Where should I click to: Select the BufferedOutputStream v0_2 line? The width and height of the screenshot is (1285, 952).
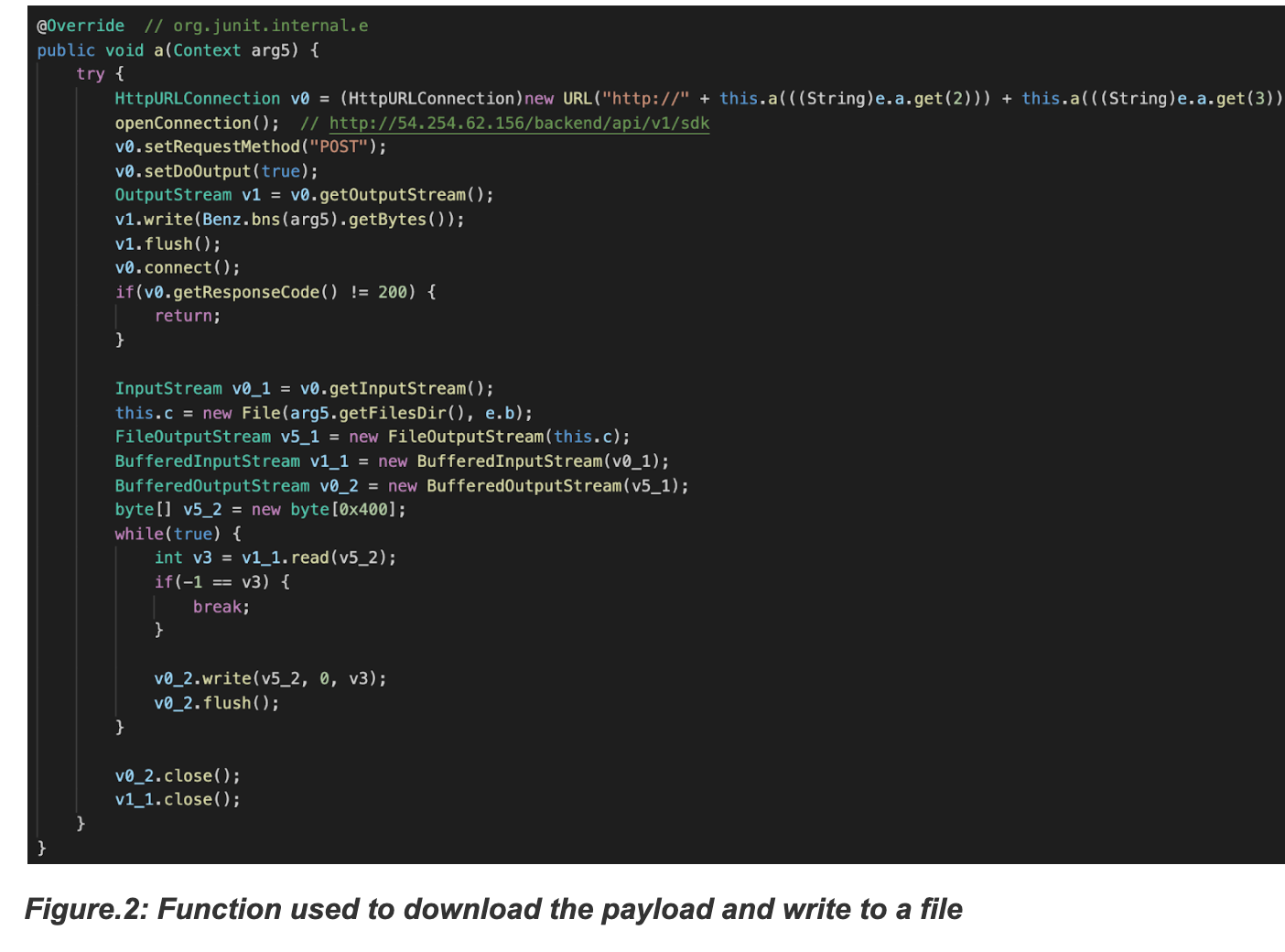pos(402,485)
